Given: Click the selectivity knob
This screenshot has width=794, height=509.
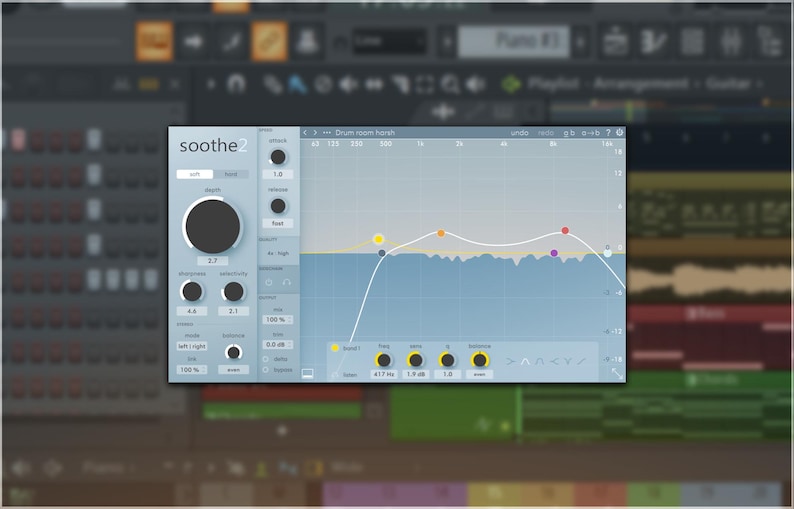Looking at the screenshot, I should (233, 292).
